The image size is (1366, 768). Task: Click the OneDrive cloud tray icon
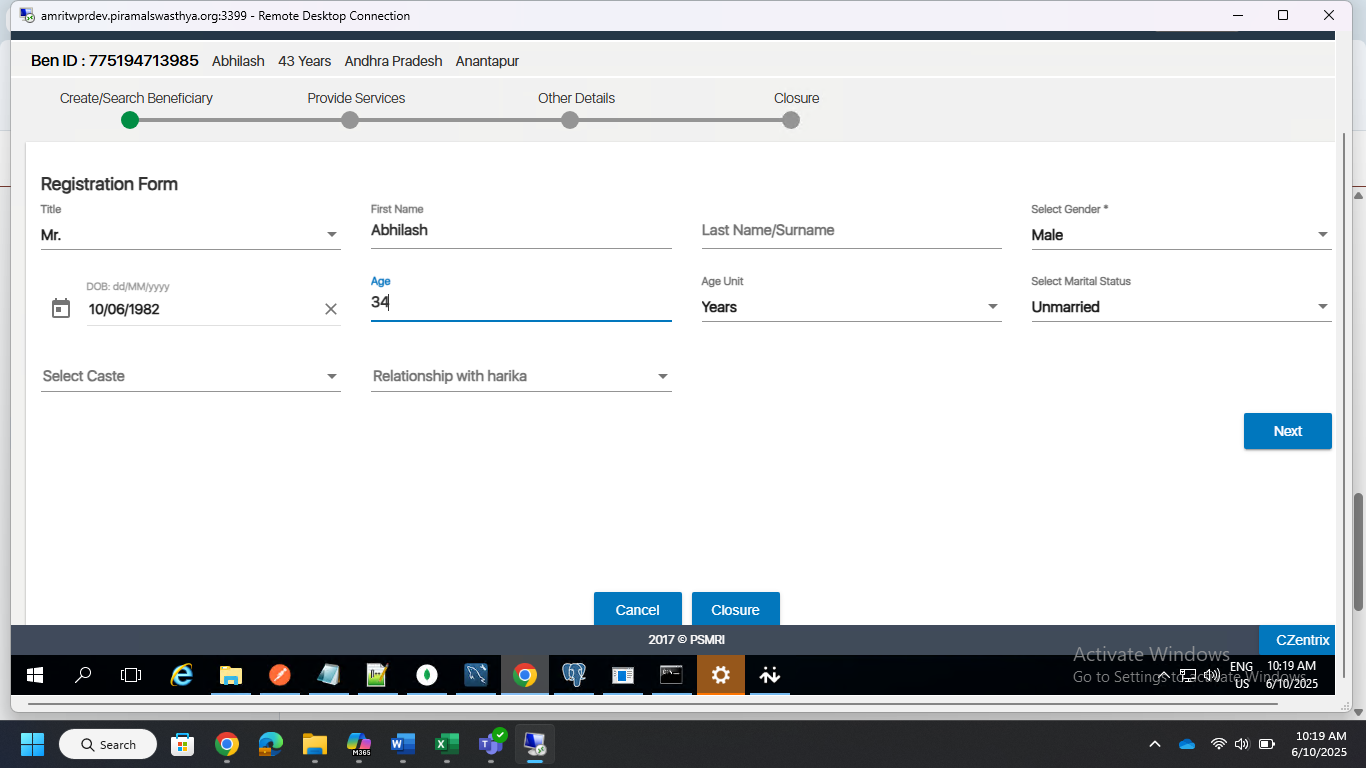point(1187,744)
